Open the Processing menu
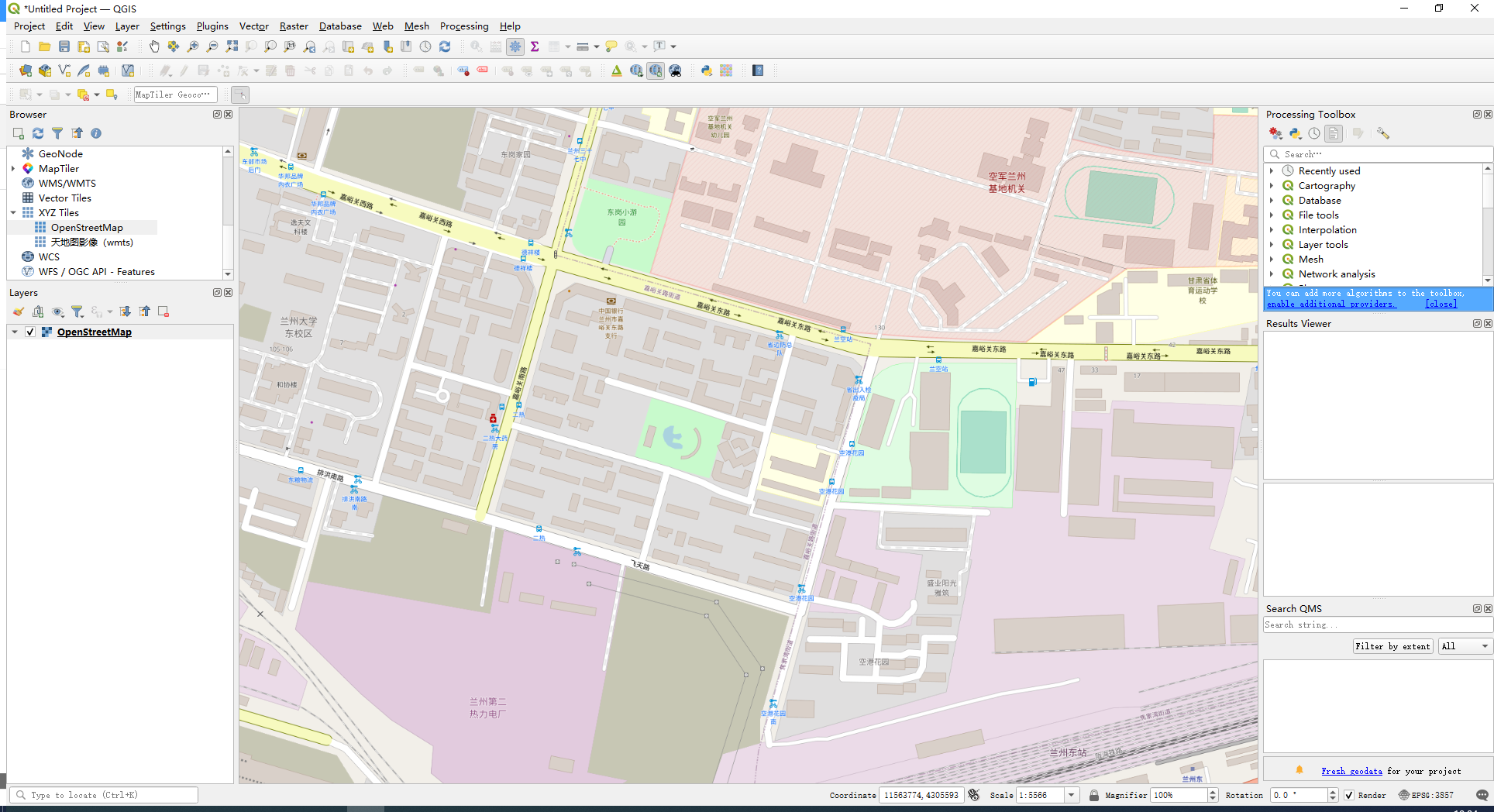The height and width of the screenshot is (812, 1494). pyautogui.click(x=463, y=26)
